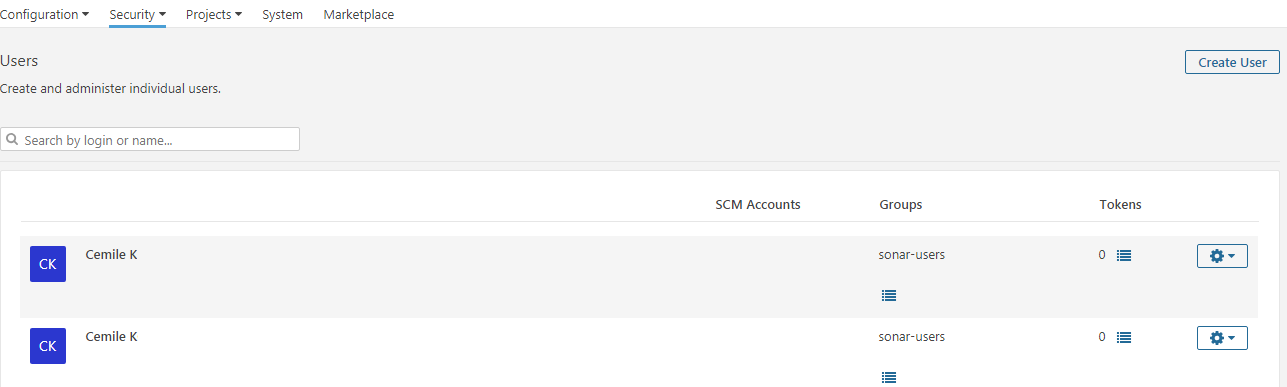1287x387 pixels.
Task: Click the CK avatar of second user
Action: pos(48,346)
